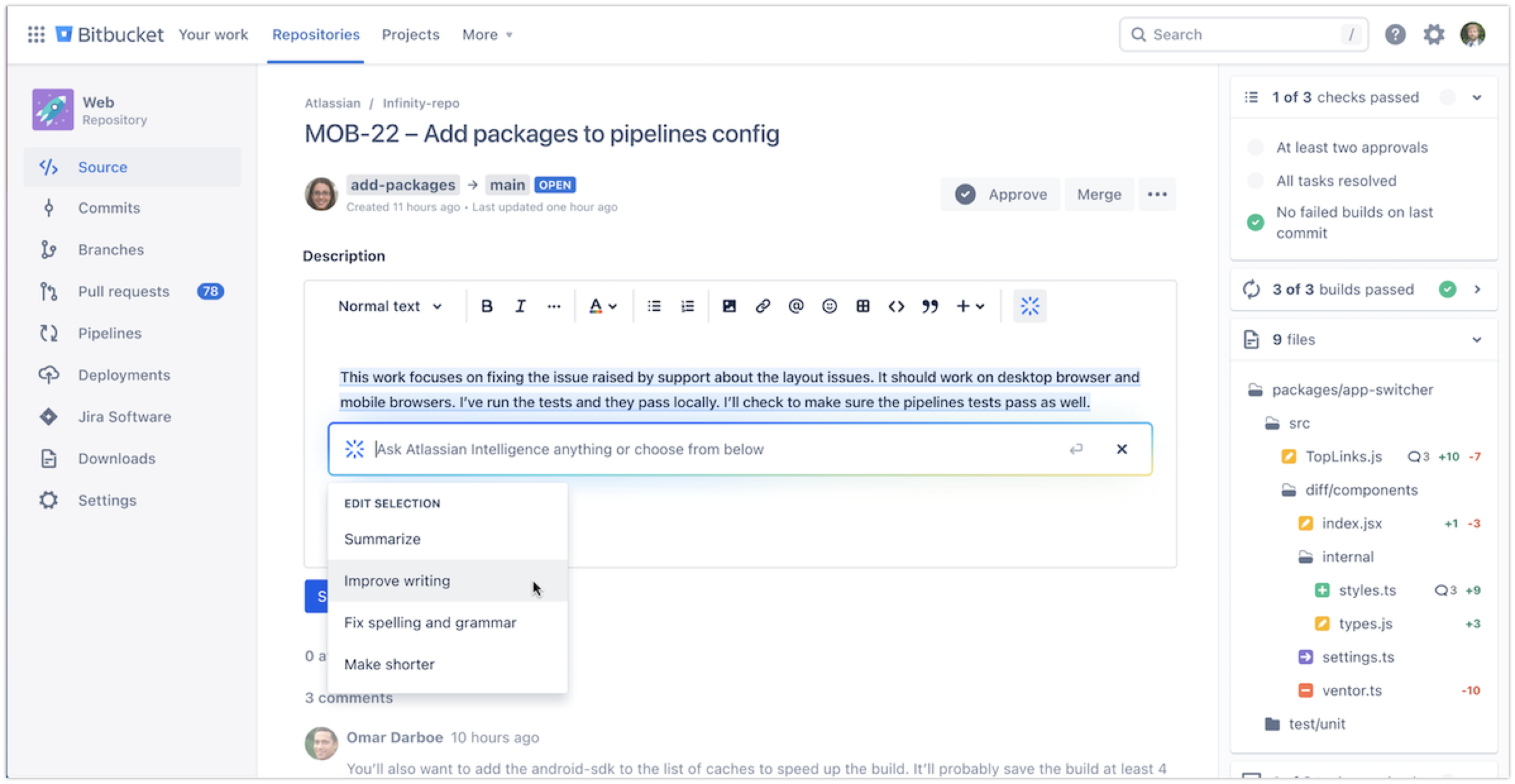Insert a numbered list
The image size is (1515, 784).
687,306
